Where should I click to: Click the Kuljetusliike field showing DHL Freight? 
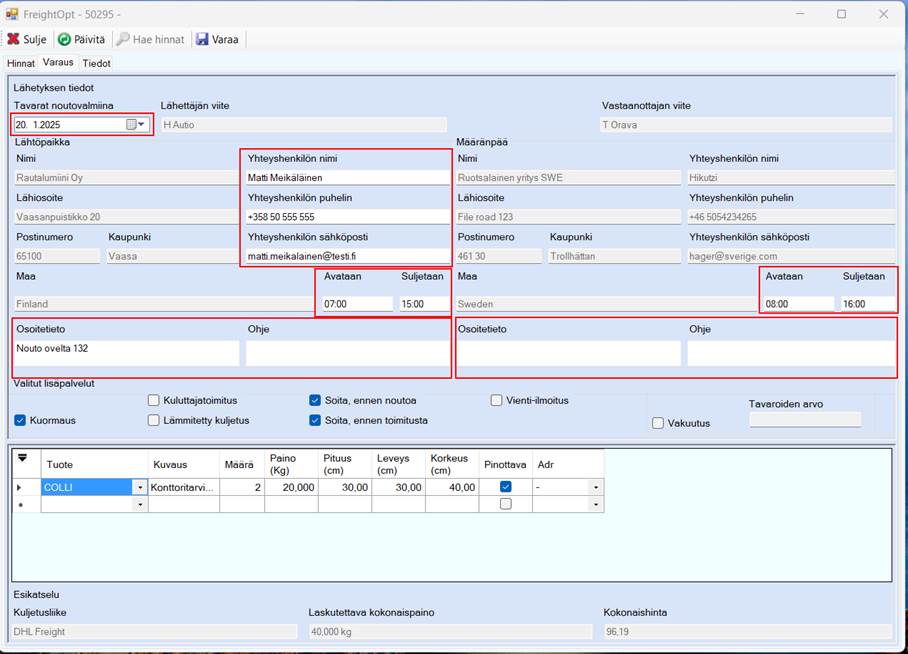coord(155,631)
